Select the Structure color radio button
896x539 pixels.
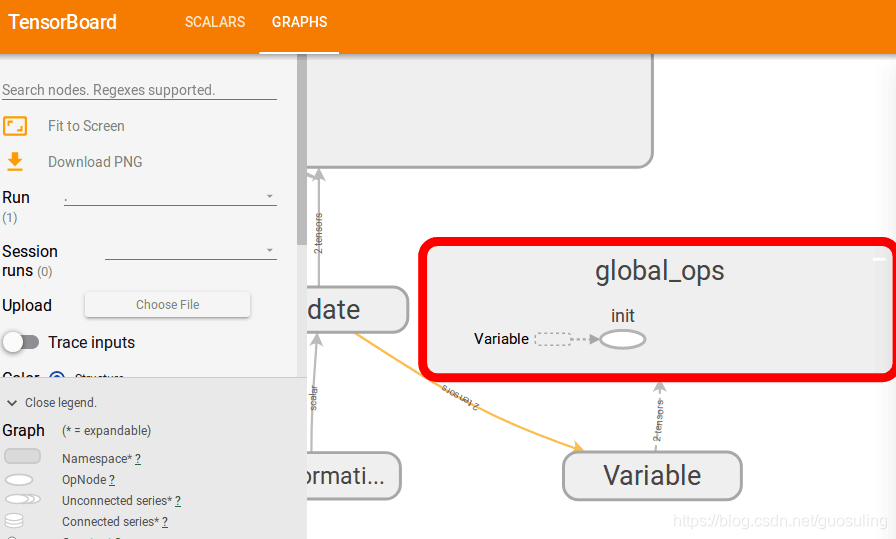click(x=57, y=376)
